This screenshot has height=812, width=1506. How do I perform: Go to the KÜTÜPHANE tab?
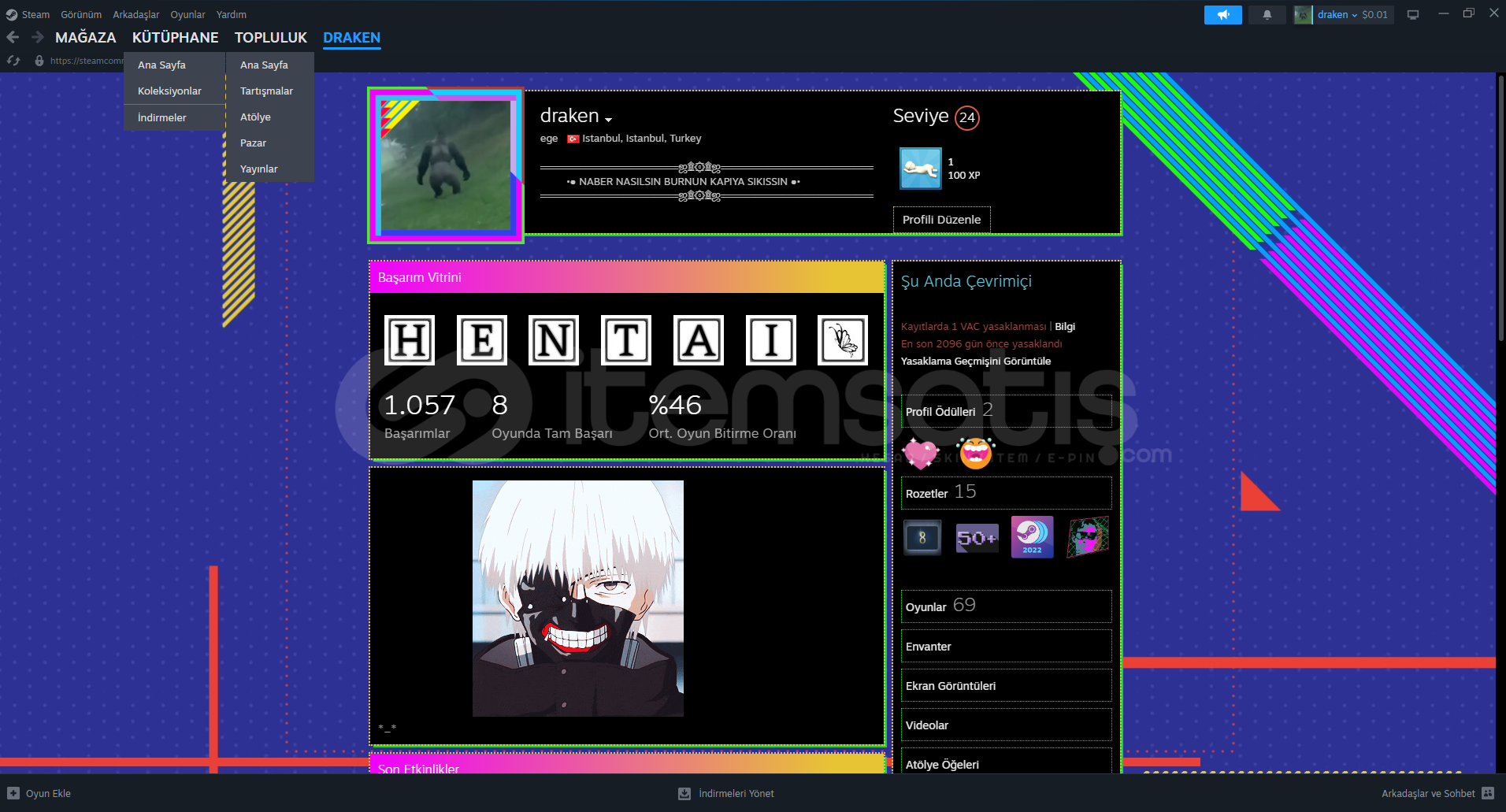[176, 37]
